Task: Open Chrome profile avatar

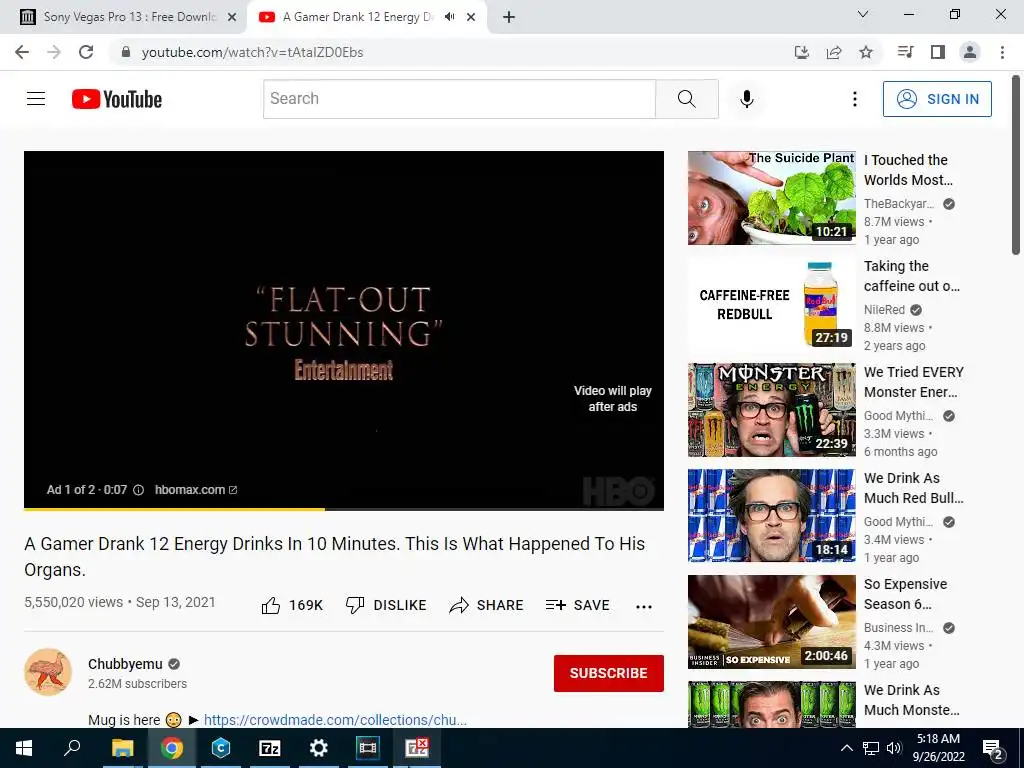Action: point(970,52)
